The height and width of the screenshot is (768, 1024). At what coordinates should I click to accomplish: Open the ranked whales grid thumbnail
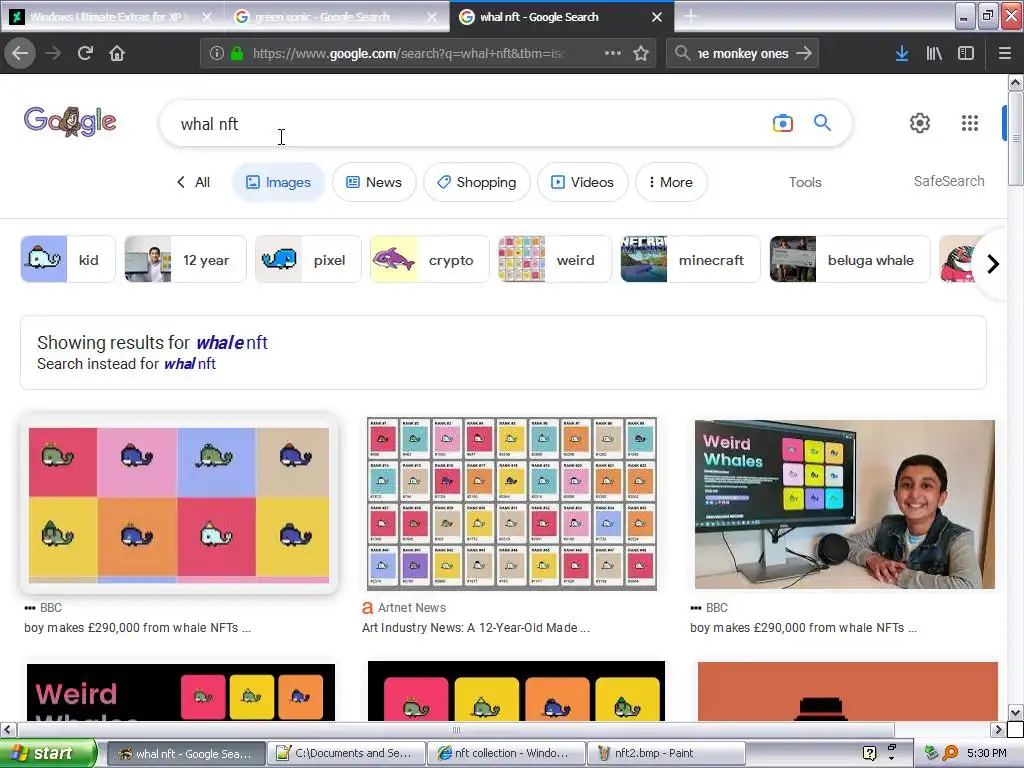[x=511, y=504]
